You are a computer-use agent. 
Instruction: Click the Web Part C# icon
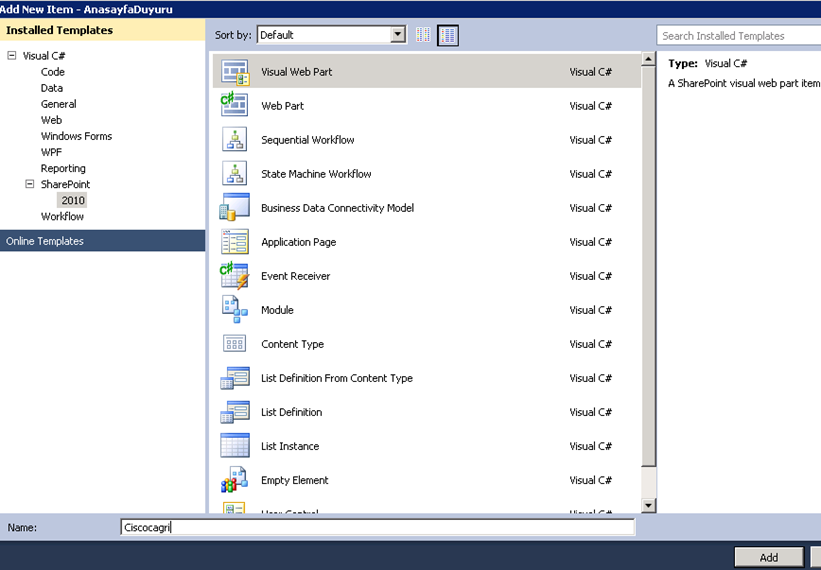point(234,106)
